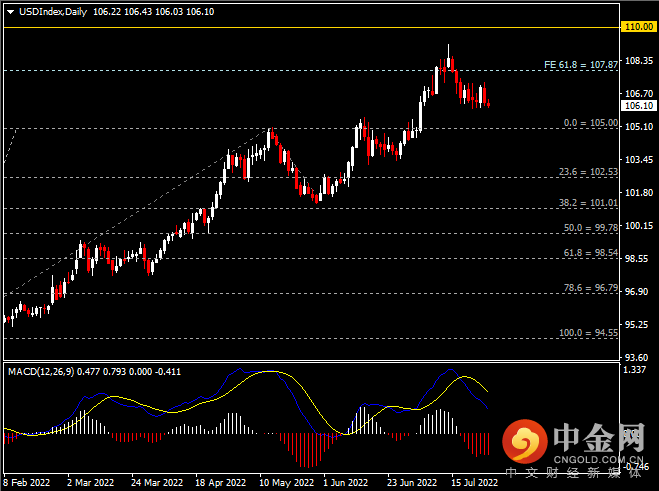Select the 0.0 = 105.00 Fibonacci label
The width and height of the screenshot is (659, 491).
pyautogui.click(x=590, y=123)
